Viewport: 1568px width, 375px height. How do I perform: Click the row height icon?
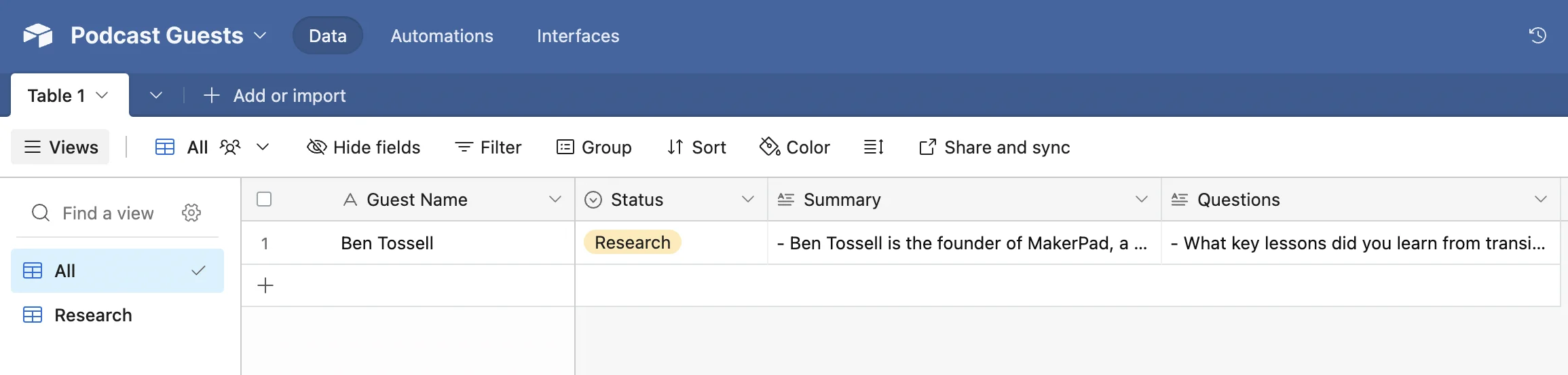tap(874, 147)
